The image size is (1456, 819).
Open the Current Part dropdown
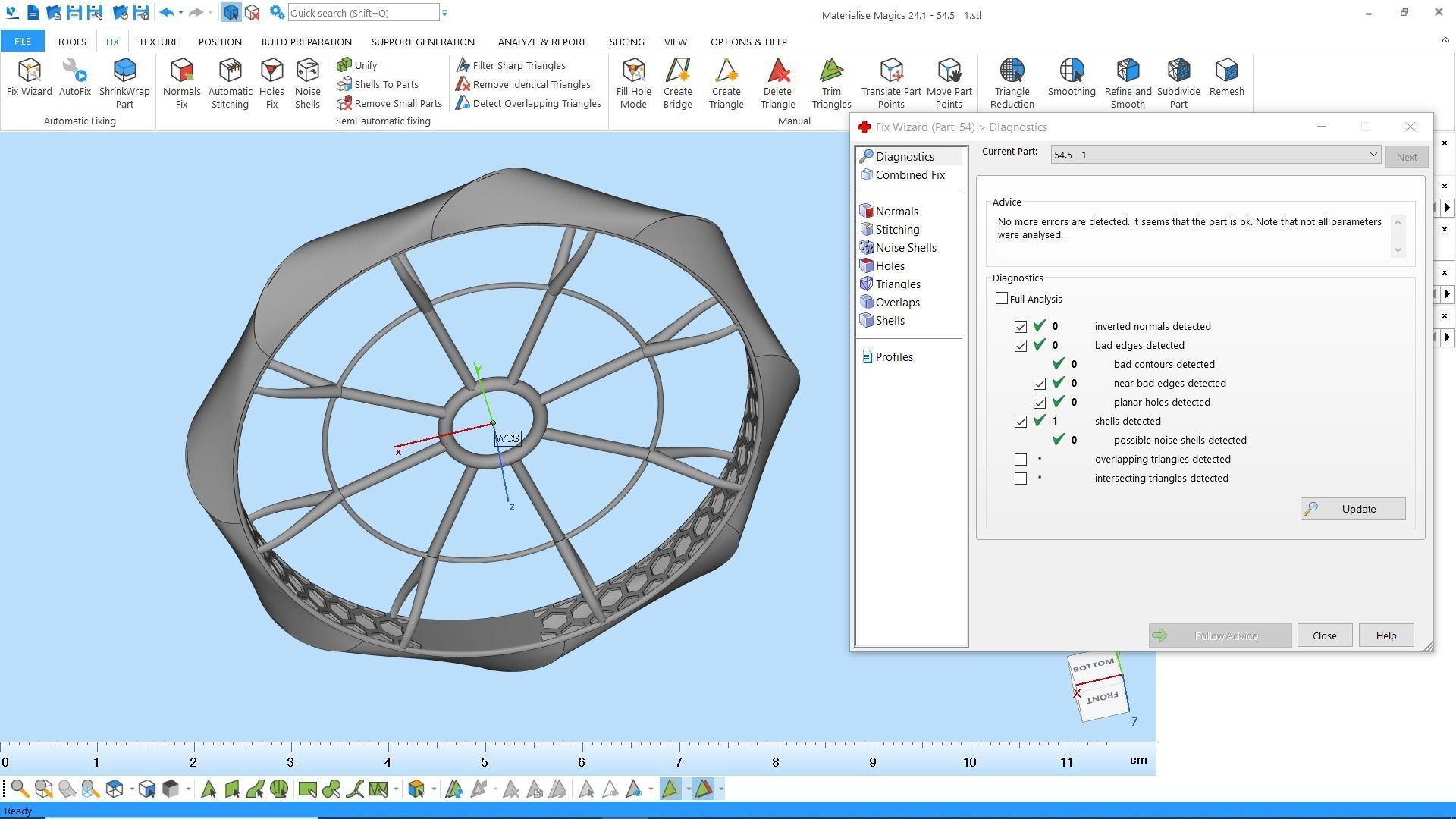1215,155
